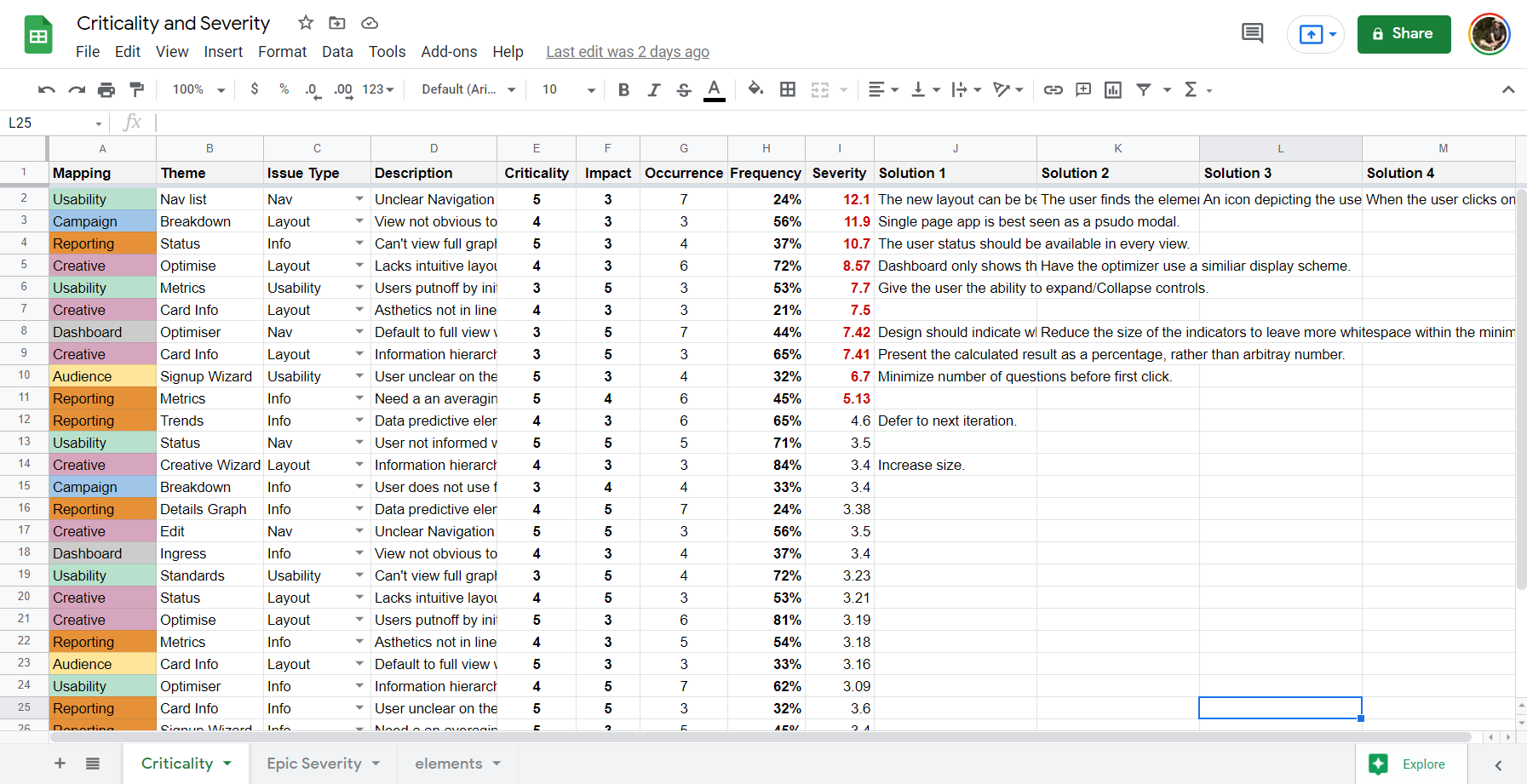This screenshot has width=1527, height=784.
Task: Open the Insert menu
Action: 223,52
